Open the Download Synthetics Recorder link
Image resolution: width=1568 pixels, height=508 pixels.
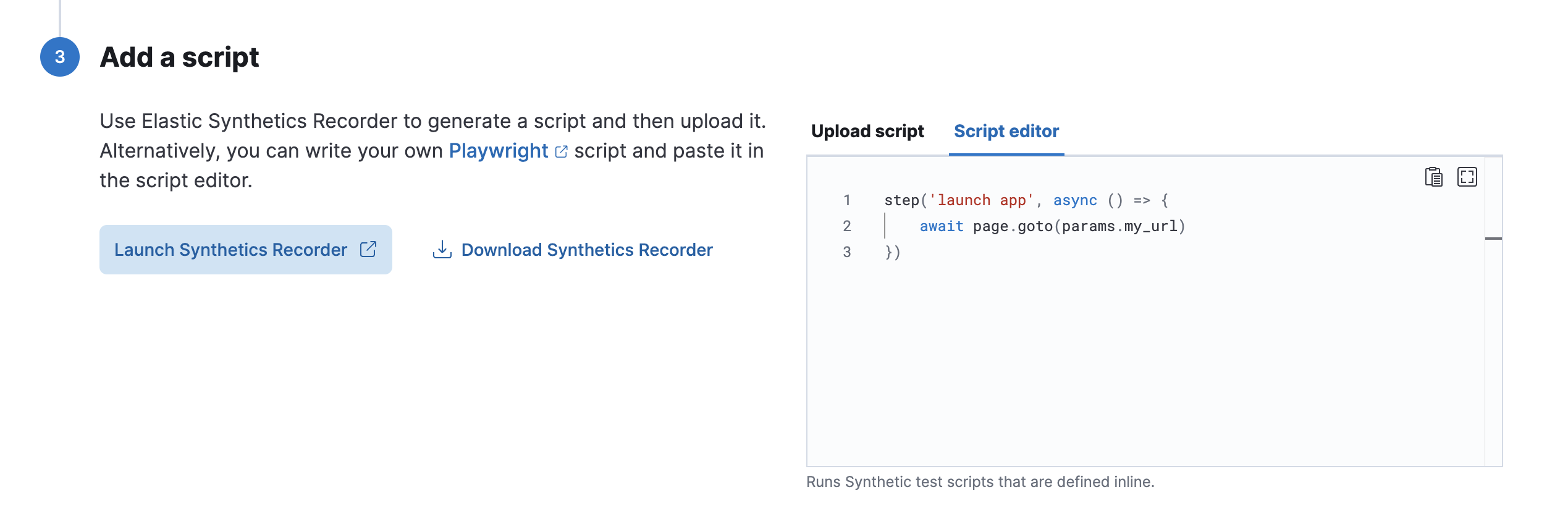(x=586, y=250)
